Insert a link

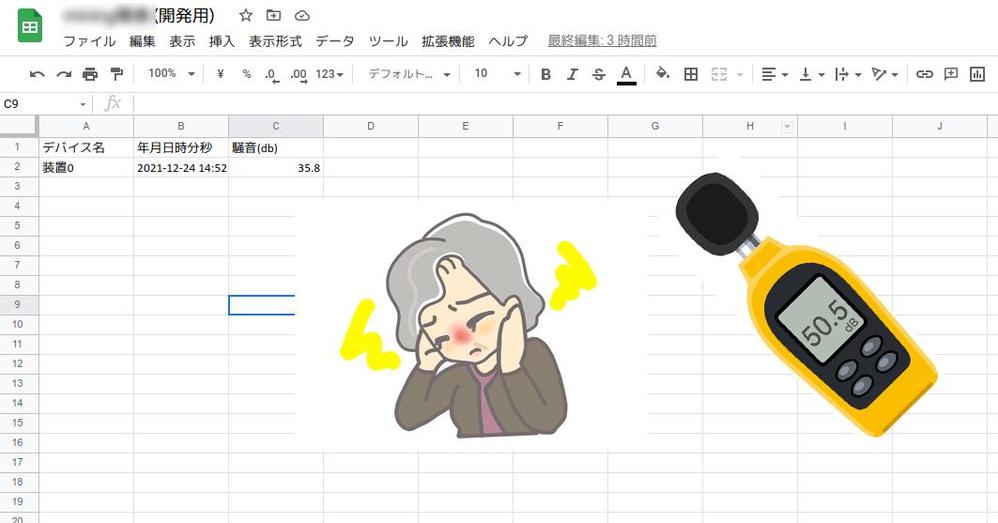[x=924, y=74]
